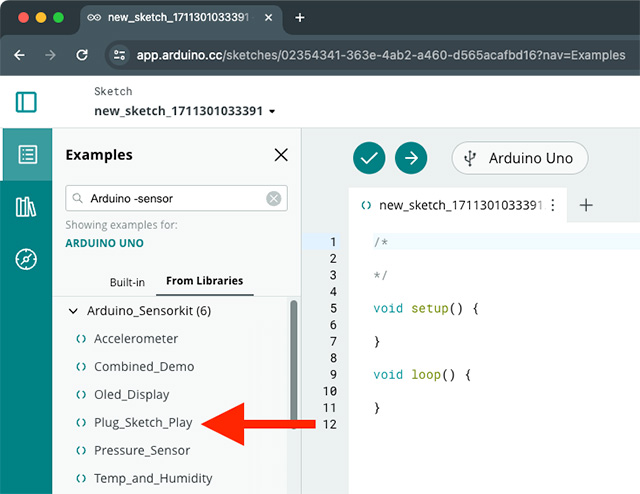The height and width of the screenshot is (494, 640).
Task: Open the Sketchbook files sidebar icon
Action: coord(27,155)
